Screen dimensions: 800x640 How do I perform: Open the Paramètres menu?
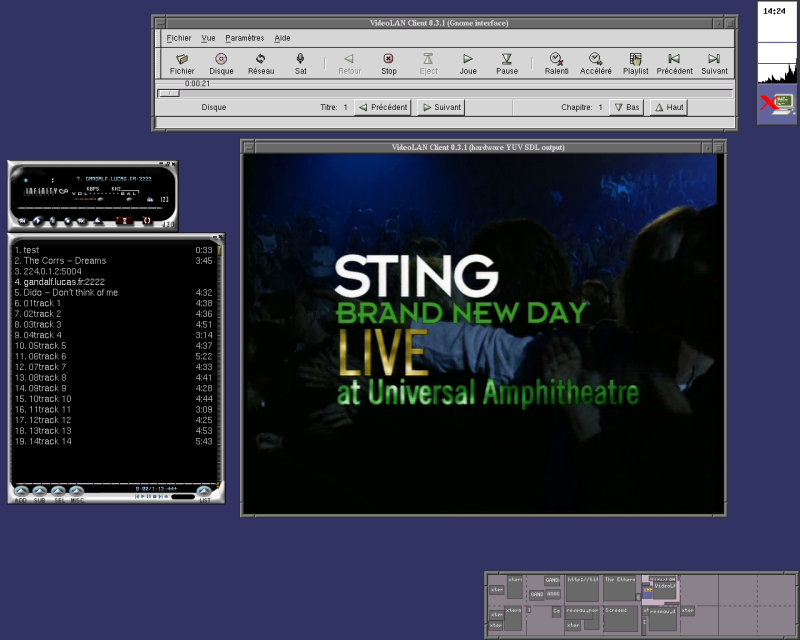245,38
